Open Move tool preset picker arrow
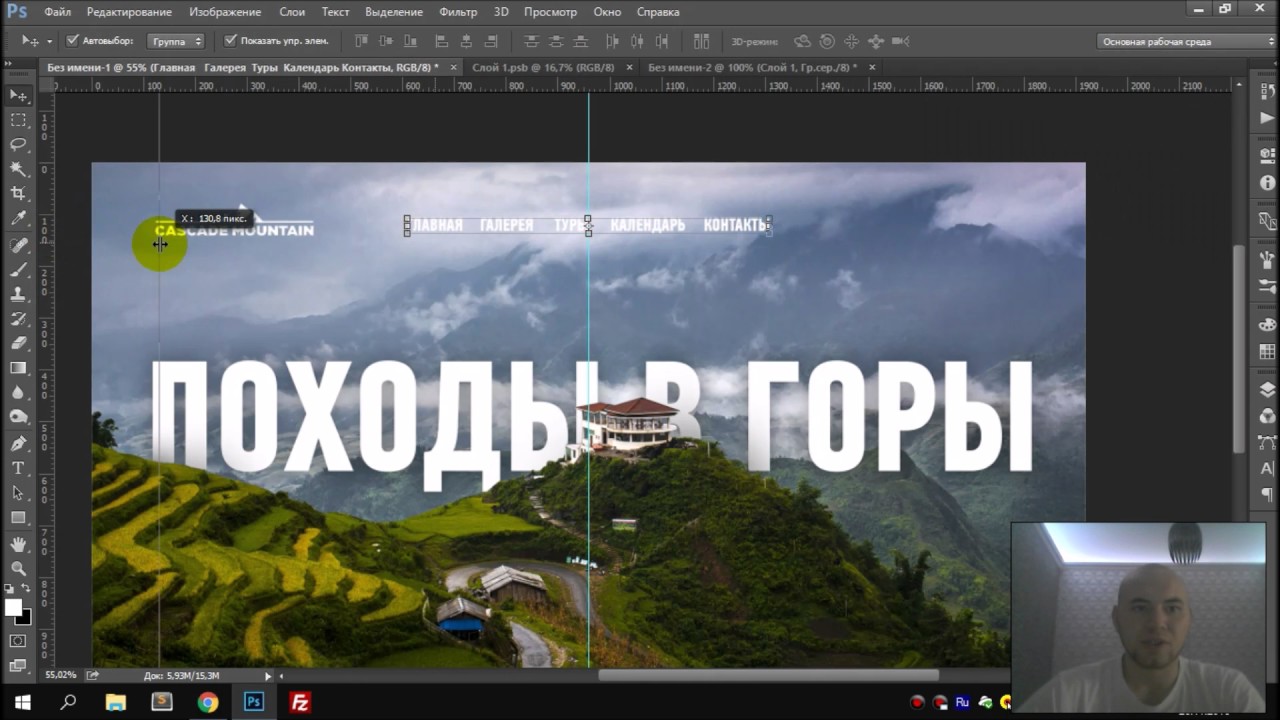 (49, 42)
